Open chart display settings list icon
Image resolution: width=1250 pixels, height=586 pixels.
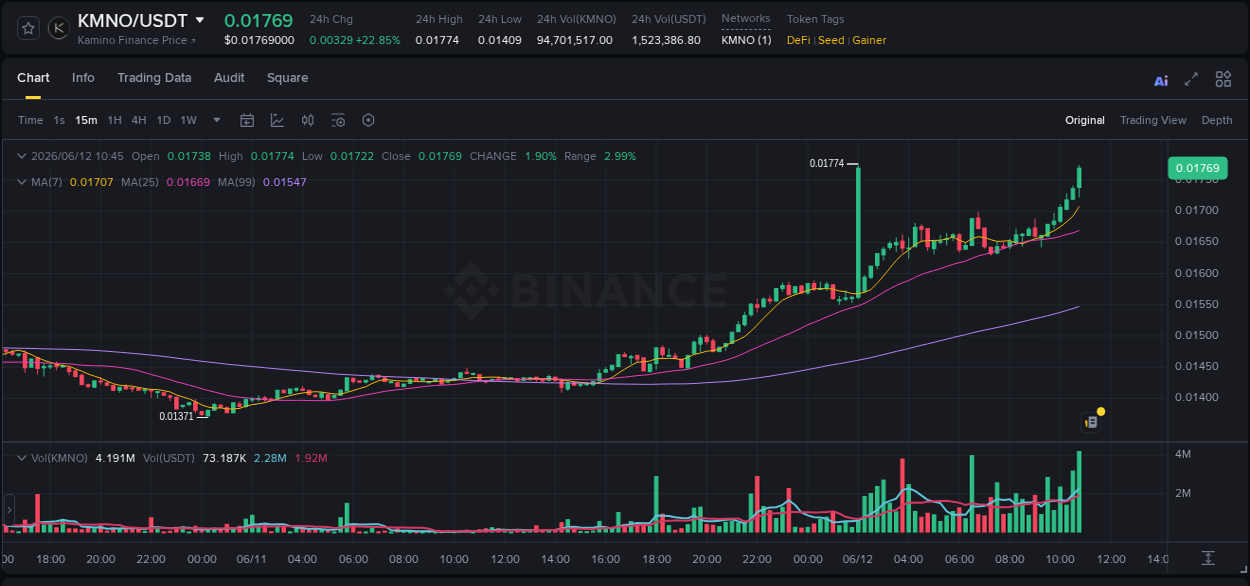pyautogui.click(x=338, y=120)
